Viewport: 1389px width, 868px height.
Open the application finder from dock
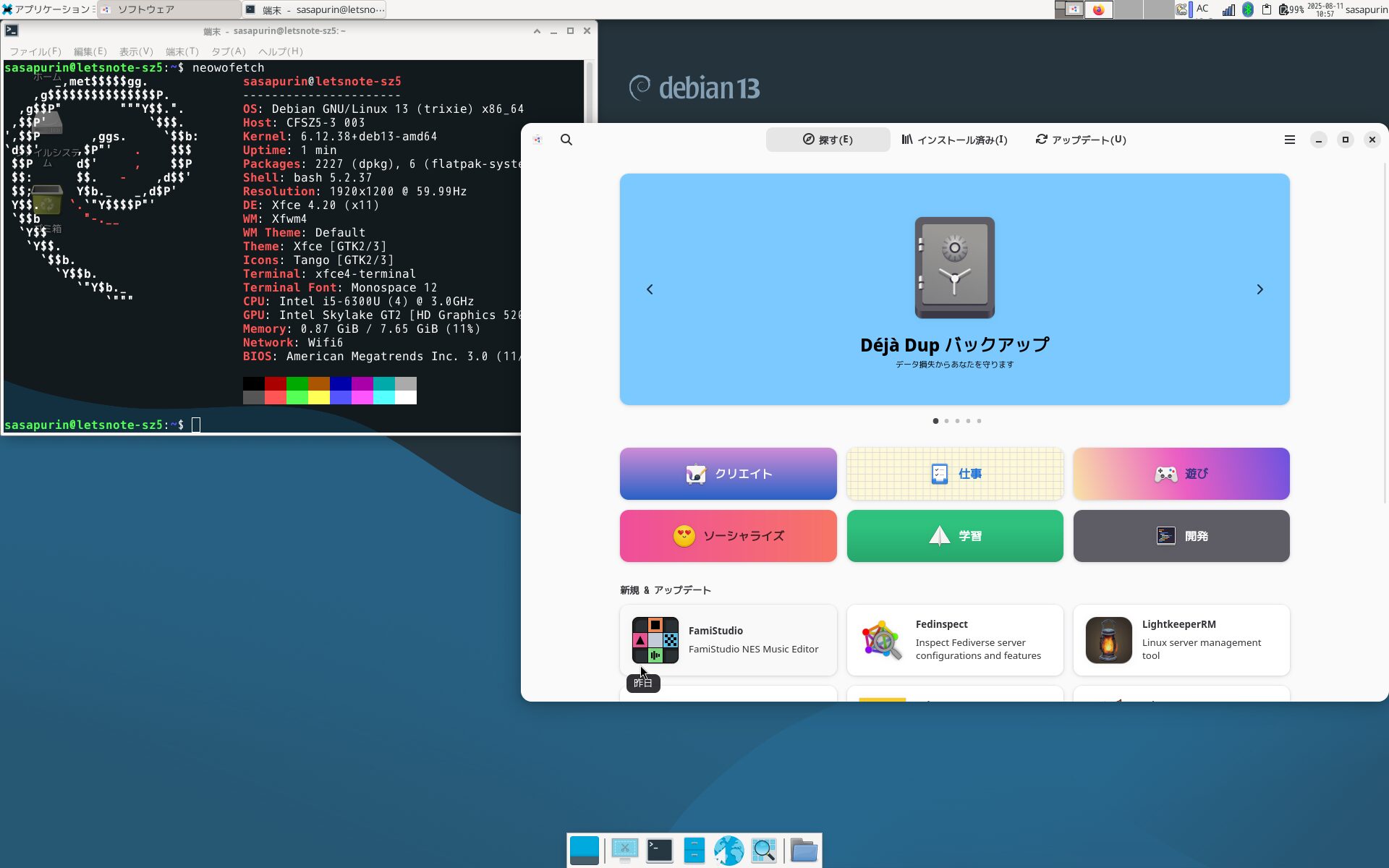click(x=764, y=851)
